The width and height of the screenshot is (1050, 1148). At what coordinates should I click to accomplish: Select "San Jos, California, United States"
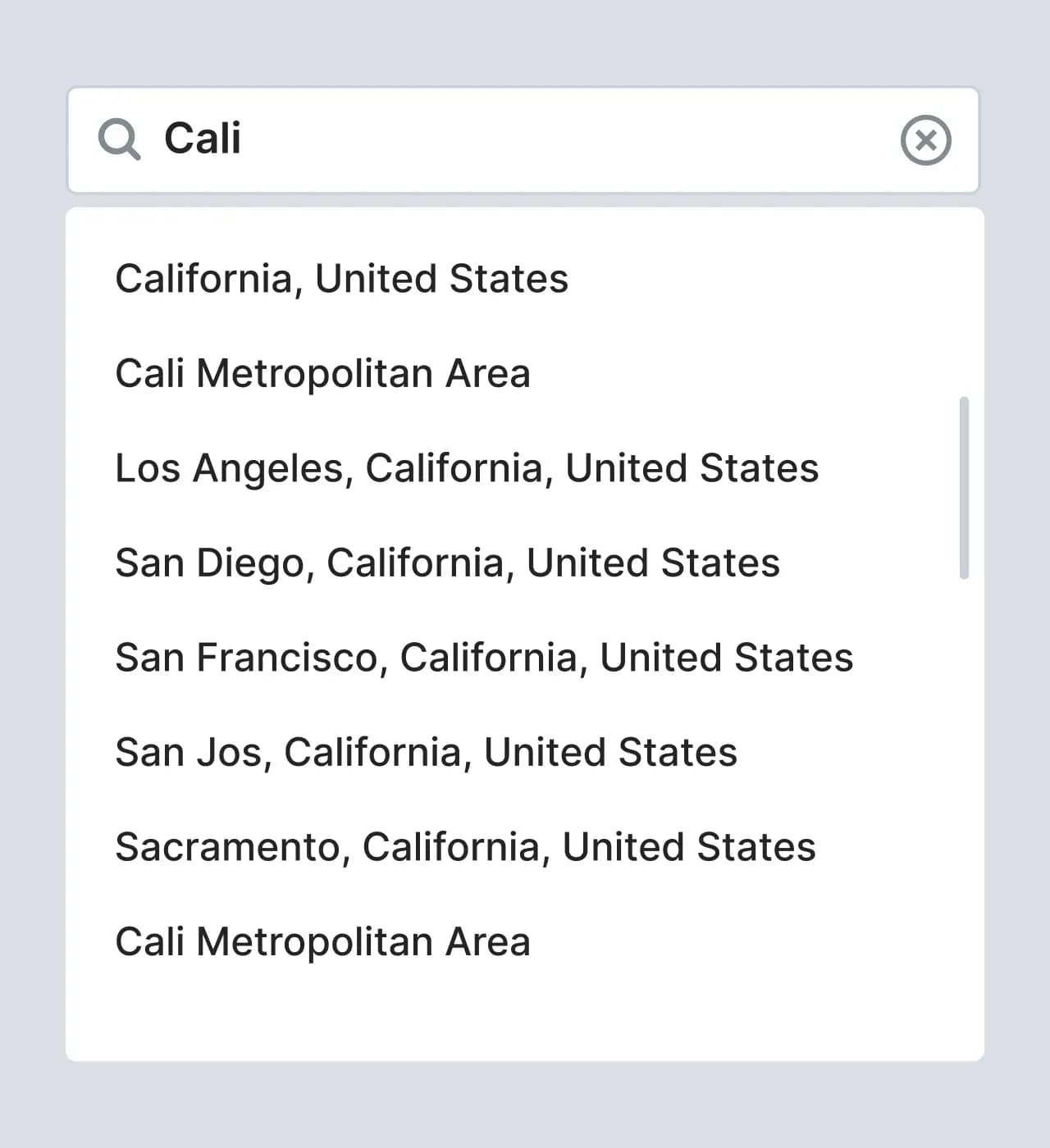426,753
